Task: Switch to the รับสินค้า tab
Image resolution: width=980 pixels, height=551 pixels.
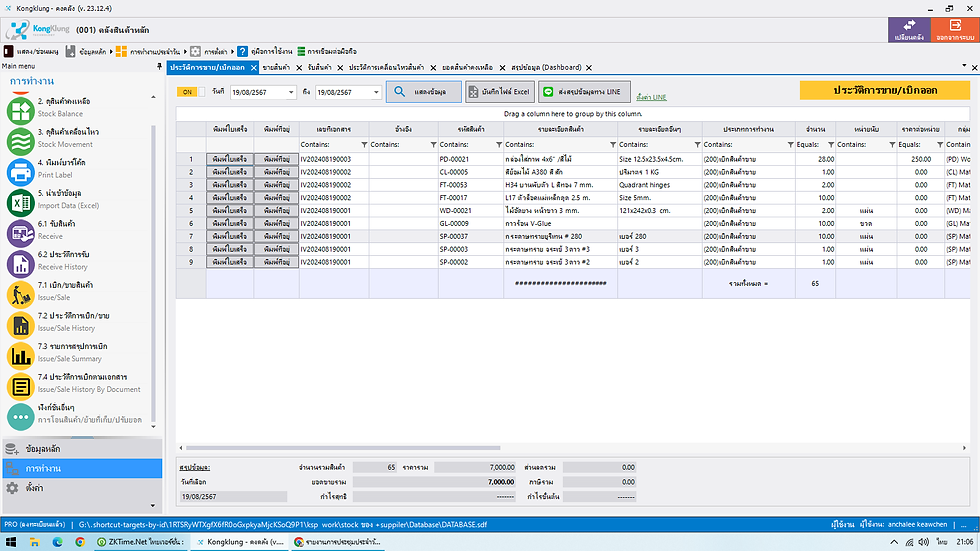Action: coord(321,66)
